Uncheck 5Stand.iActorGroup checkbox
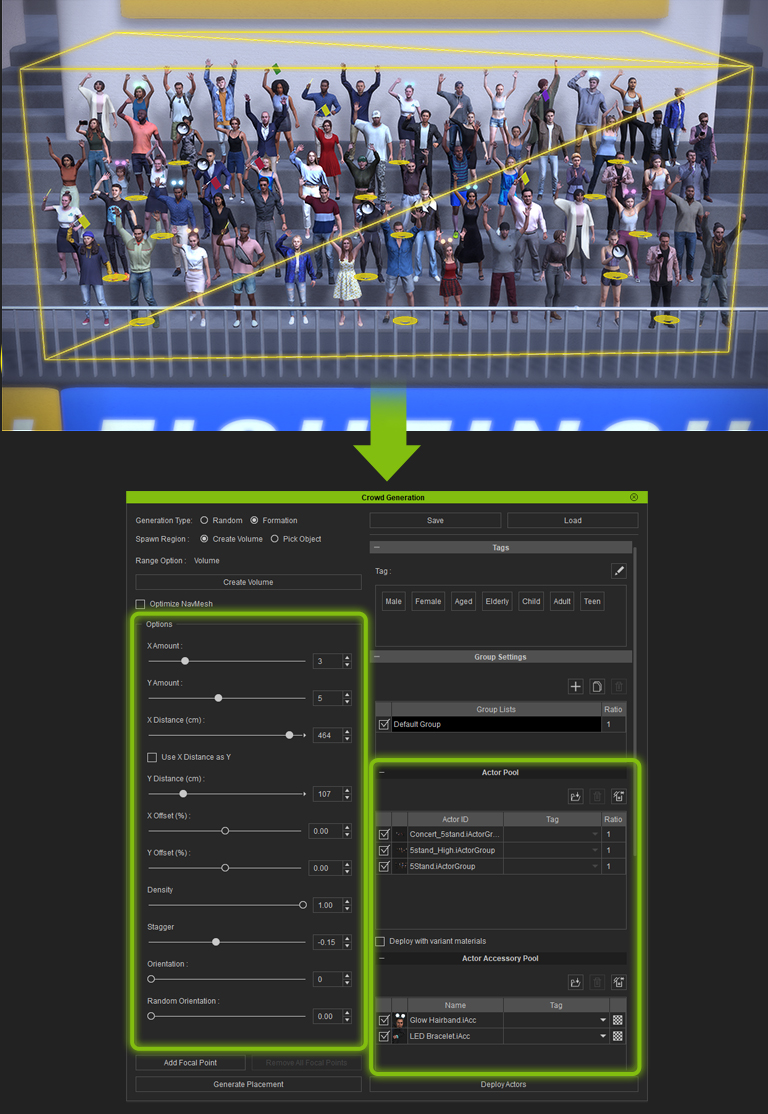 pyautogui.click(x=384, y=866)
